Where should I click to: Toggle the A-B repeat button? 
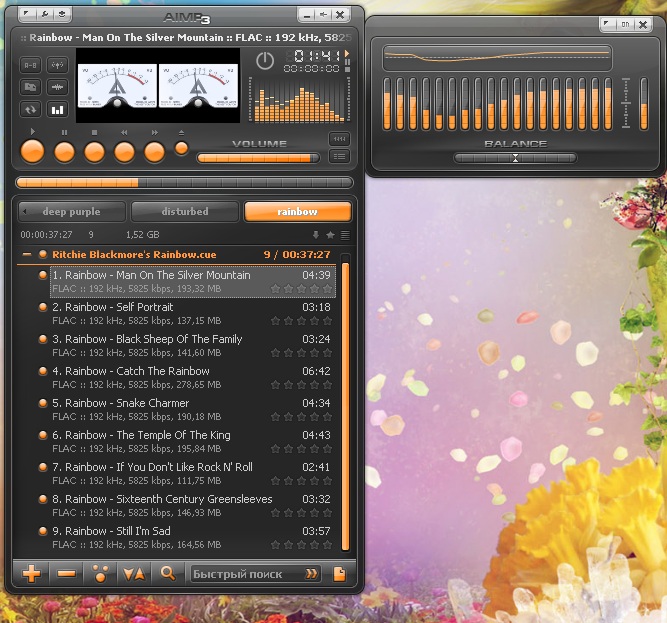click(x=30, y=65)
